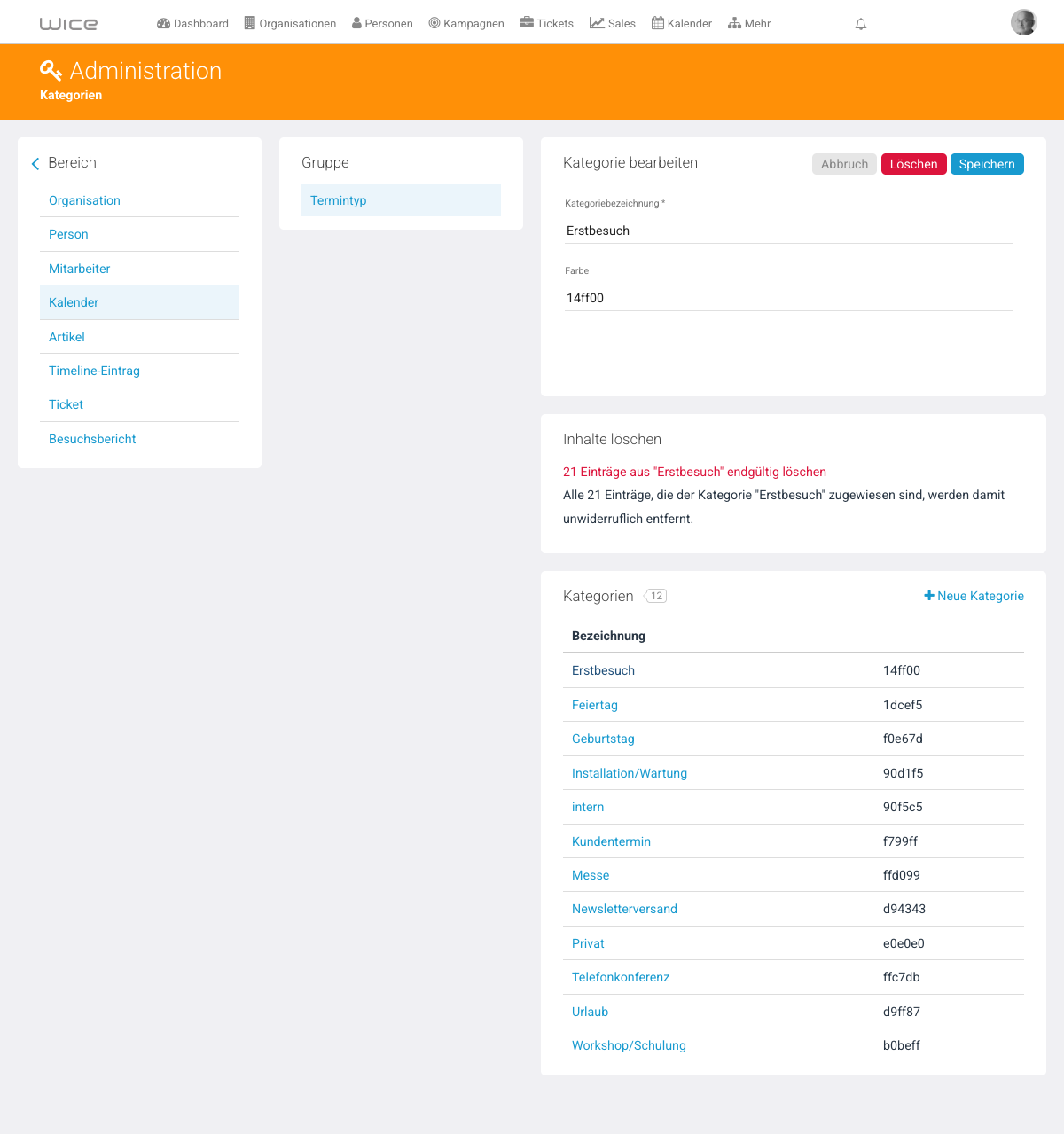Image resolution: width=1064 pixels, height=1134 pixels.
Task: Open Organisationen with the building icon
Action: coord(290,23)
